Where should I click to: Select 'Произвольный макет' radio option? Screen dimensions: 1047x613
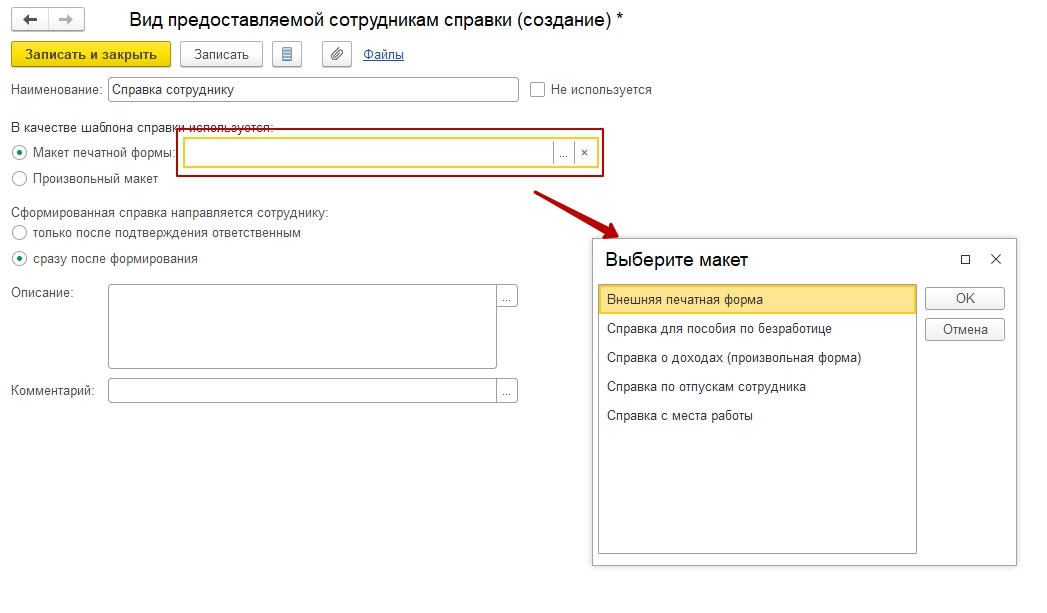click(18, 179)
